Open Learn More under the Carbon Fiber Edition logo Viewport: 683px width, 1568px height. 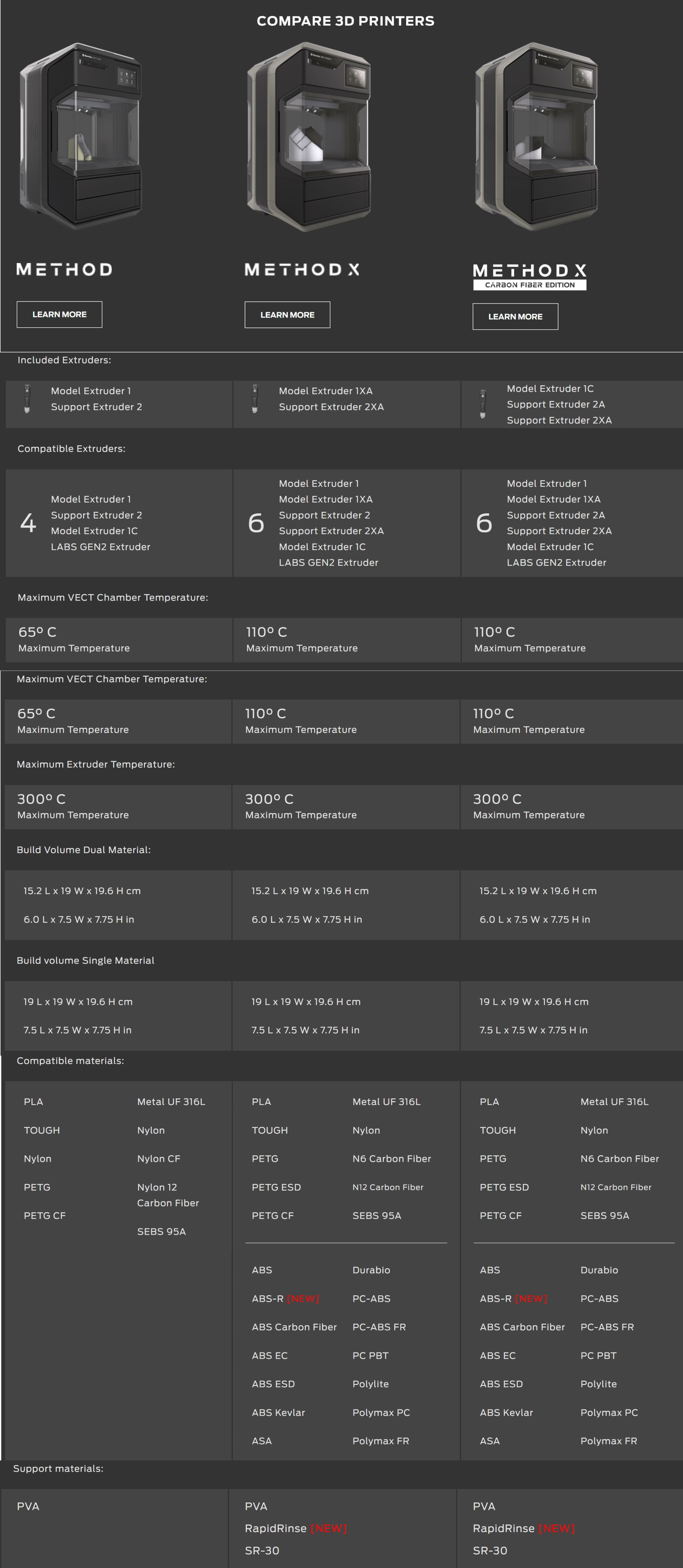516,317
